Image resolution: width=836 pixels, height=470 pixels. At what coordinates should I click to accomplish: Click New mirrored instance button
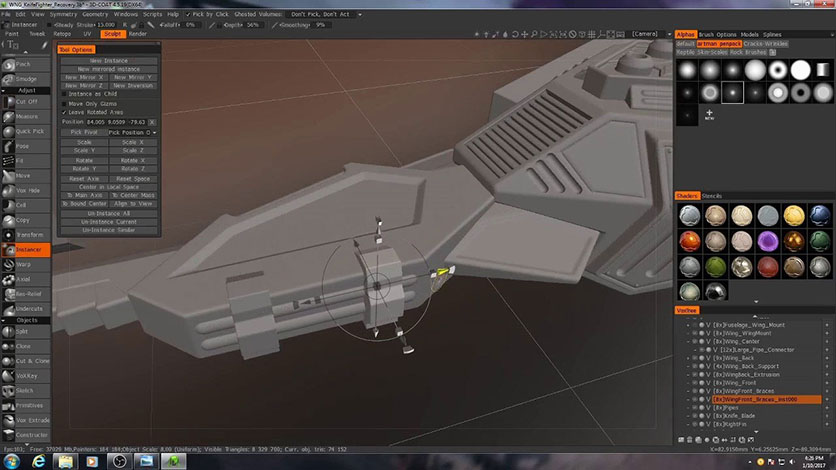(x=109, y=69)
